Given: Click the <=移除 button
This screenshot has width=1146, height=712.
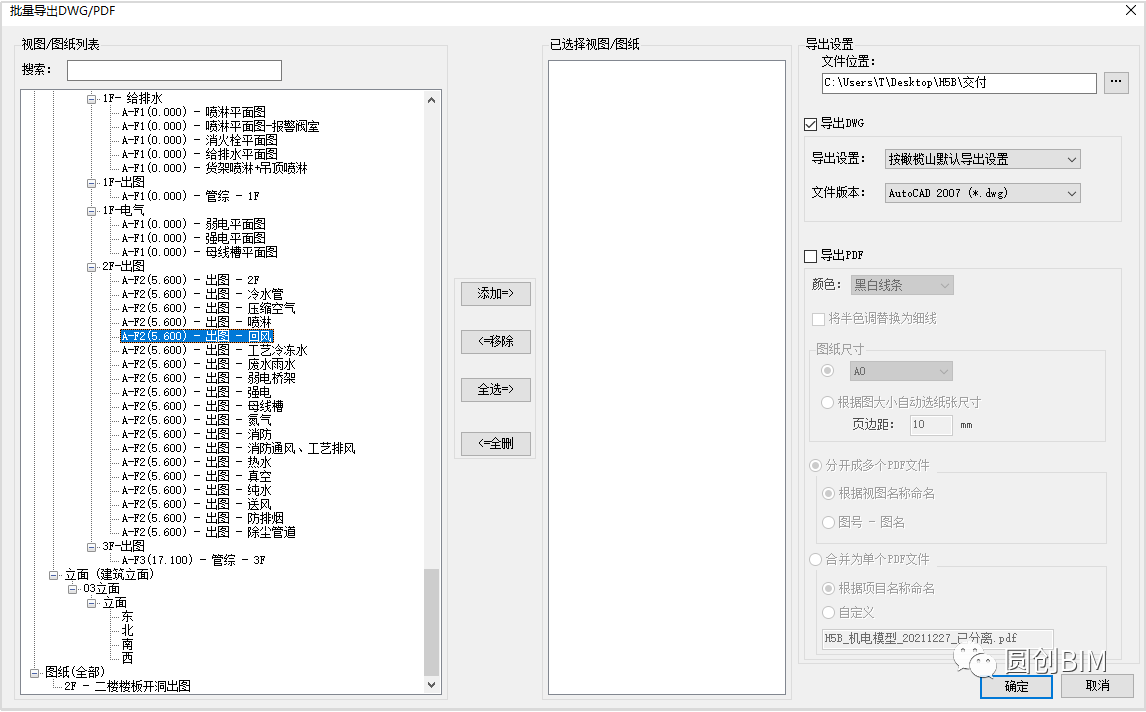Looking at the screenshot, I should (x=496, y=341).
